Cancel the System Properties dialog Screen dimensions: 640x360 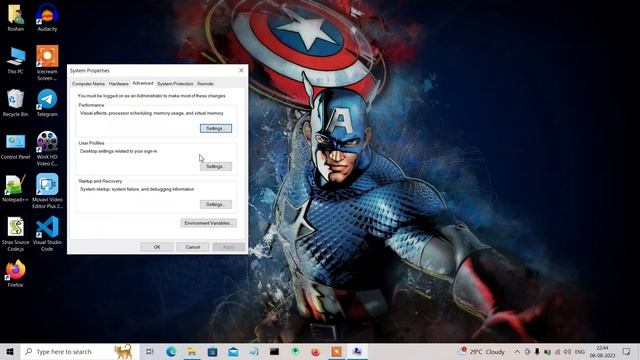pos(192,247)
